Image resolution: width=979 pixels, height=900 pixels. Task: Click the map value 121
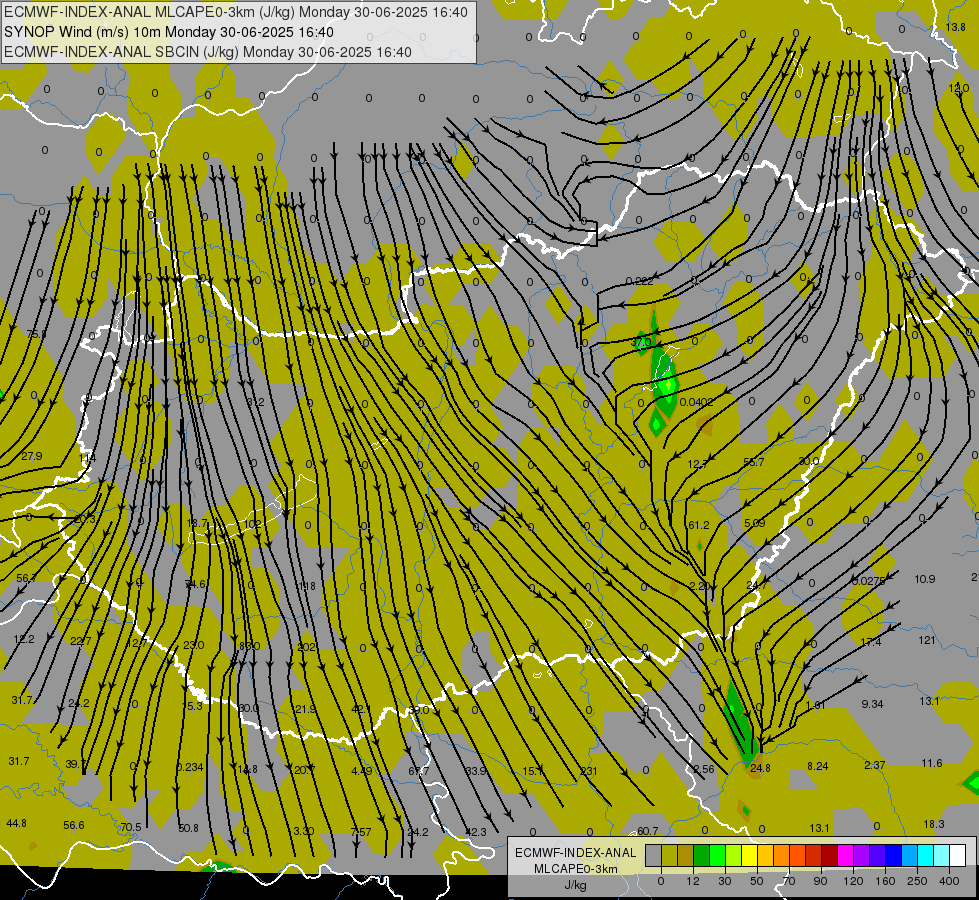927,640
